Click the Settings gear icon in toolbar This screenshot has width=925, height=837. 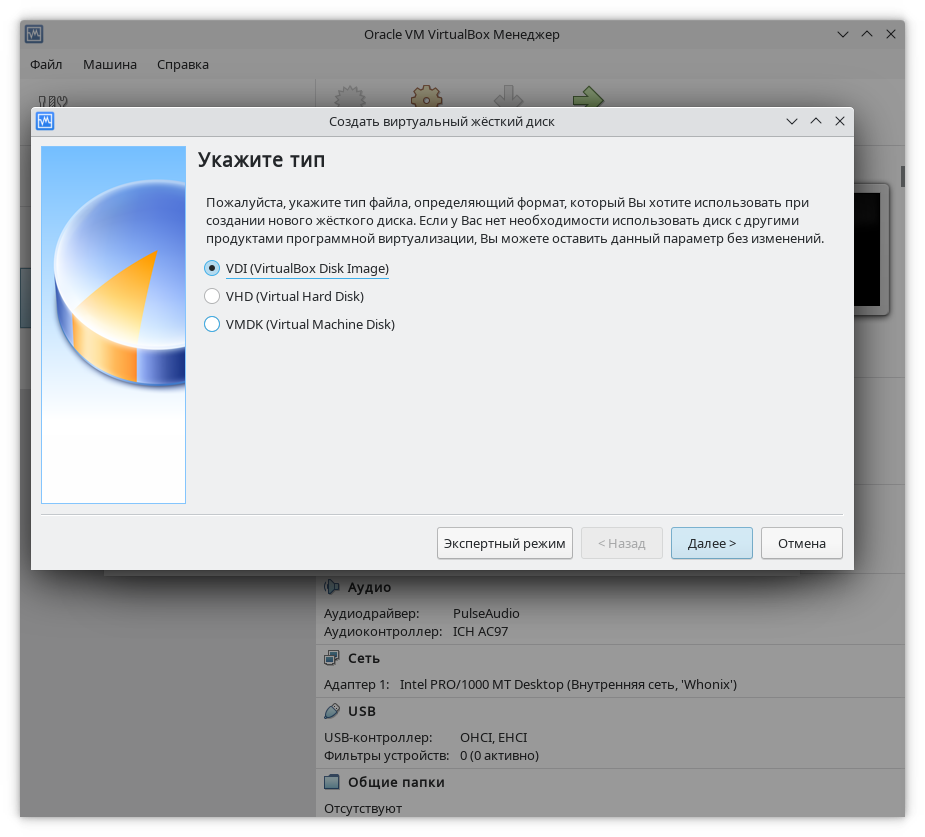pyautogui.click(x=427, y=97)
